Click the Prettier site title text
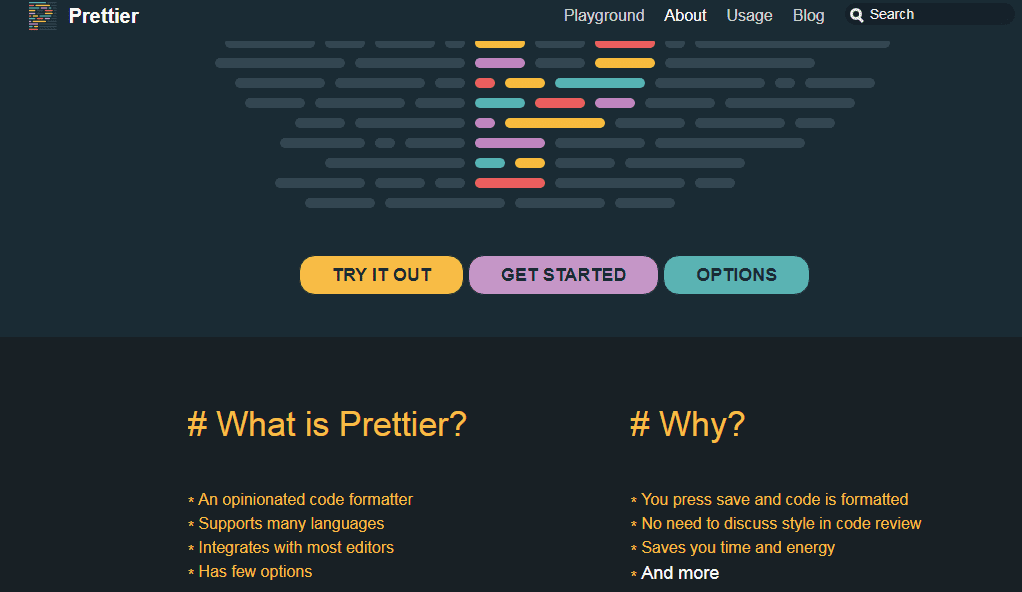 104,16
